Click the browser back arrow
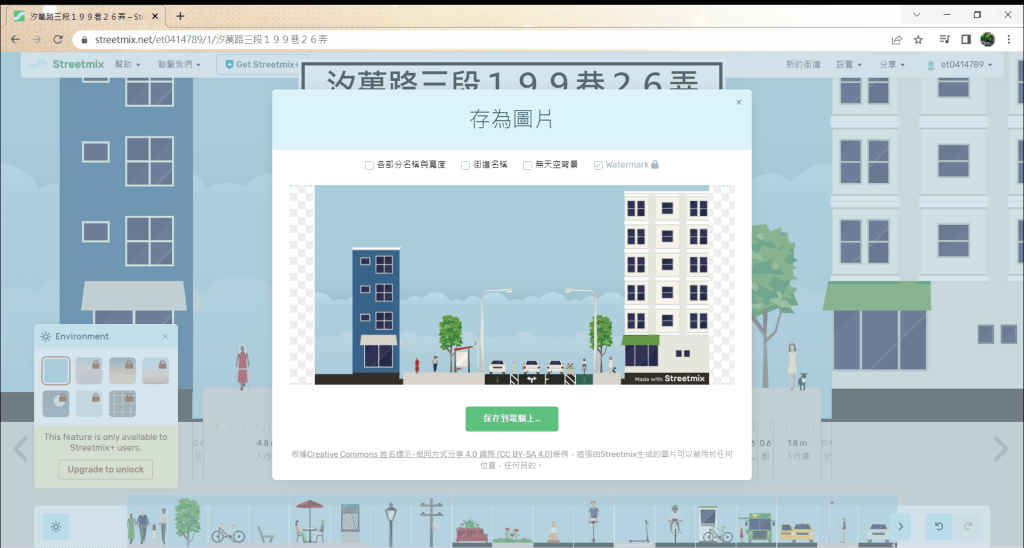 tap(15, 39)
